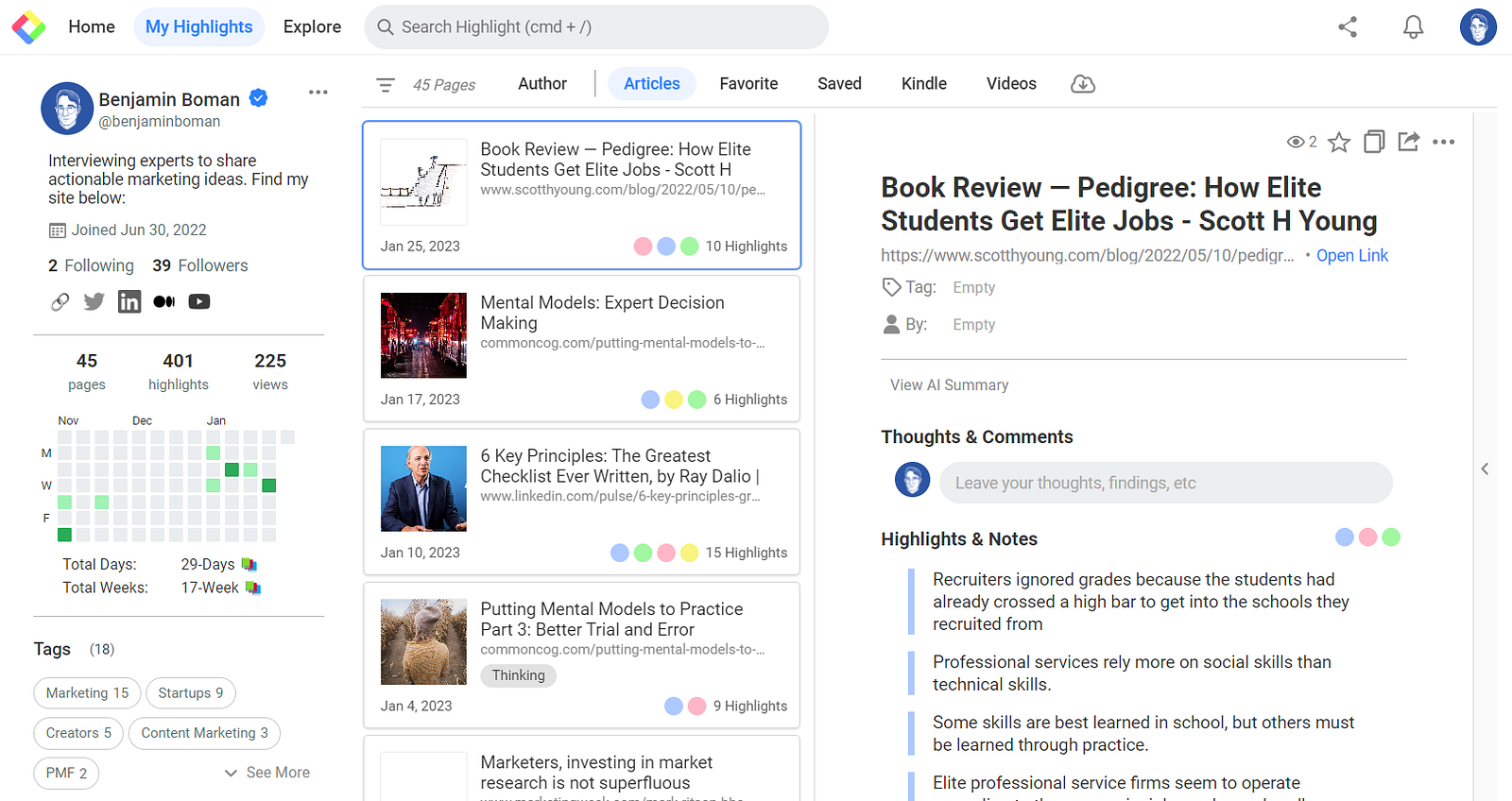Select the Articles filter tab
This screenshot has width=1512, height=801.
pyautogui.click(x=652, y=84)
